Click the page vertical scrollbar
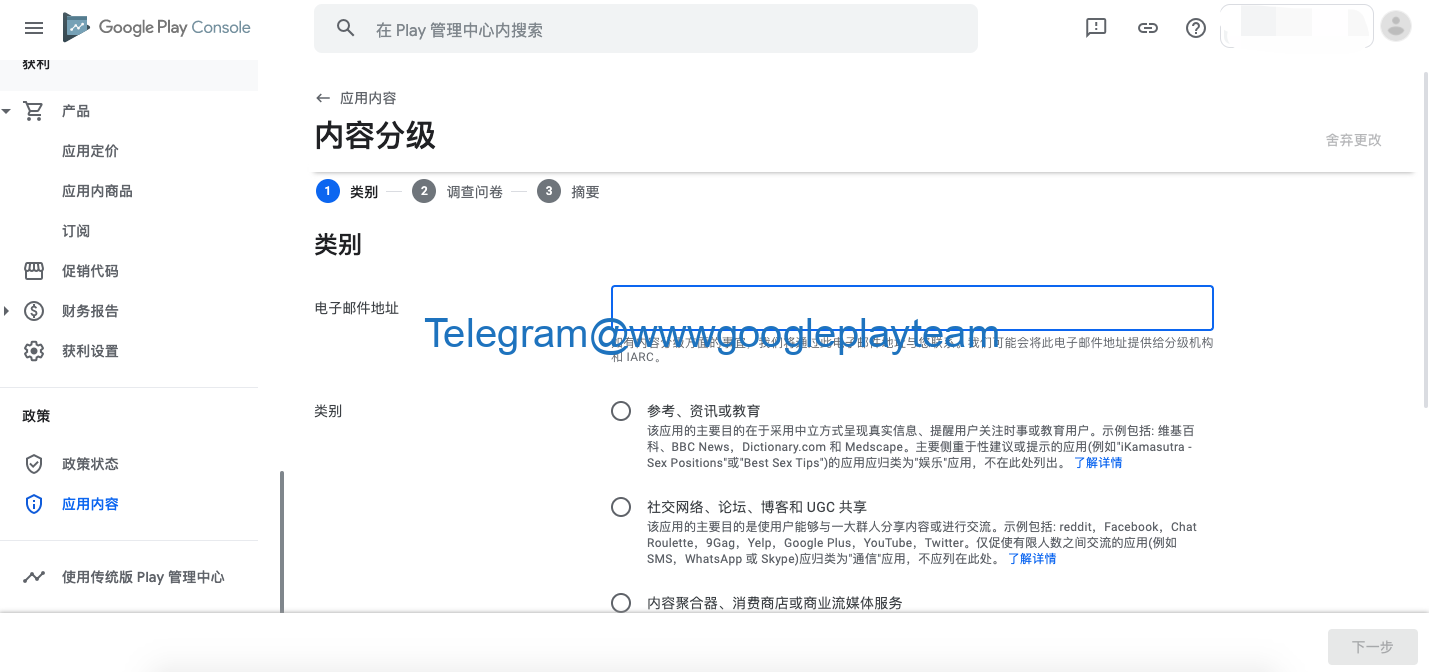The height and width of the screenshot is (672, 1429). (x=1425, y=240)
